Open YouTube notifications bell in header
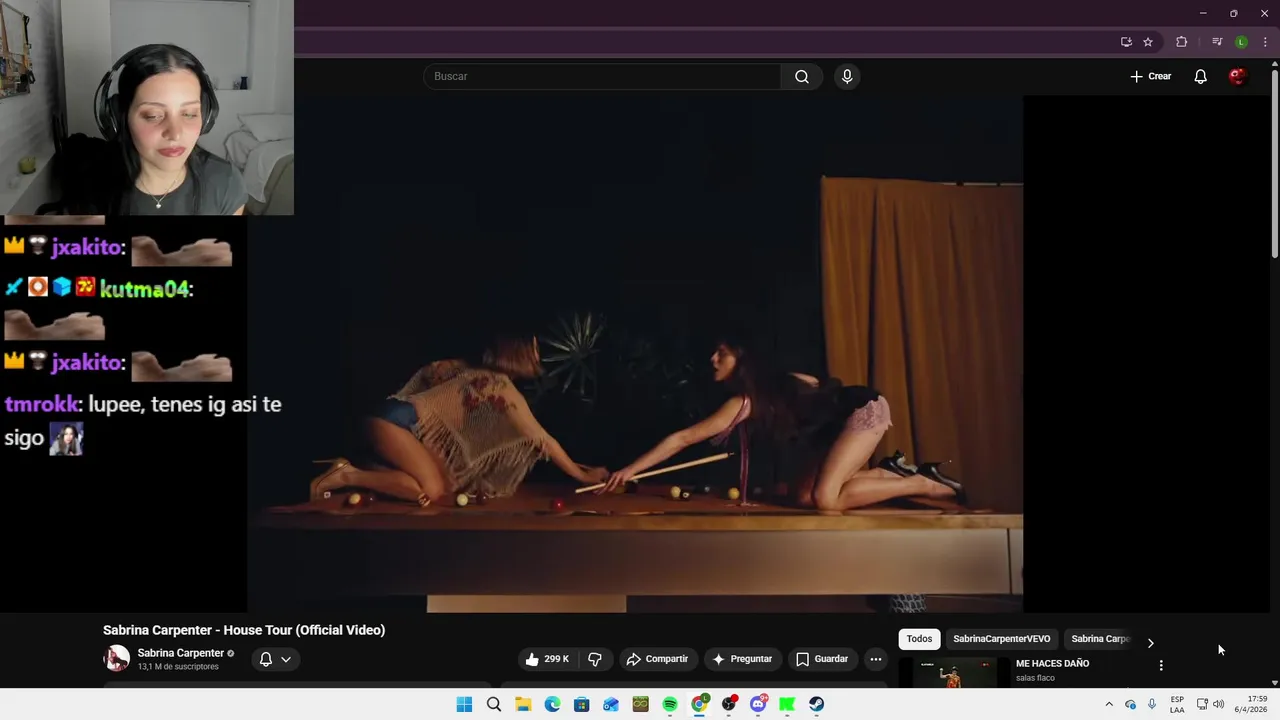The image size is (1280, 720). click(1200, 77)
